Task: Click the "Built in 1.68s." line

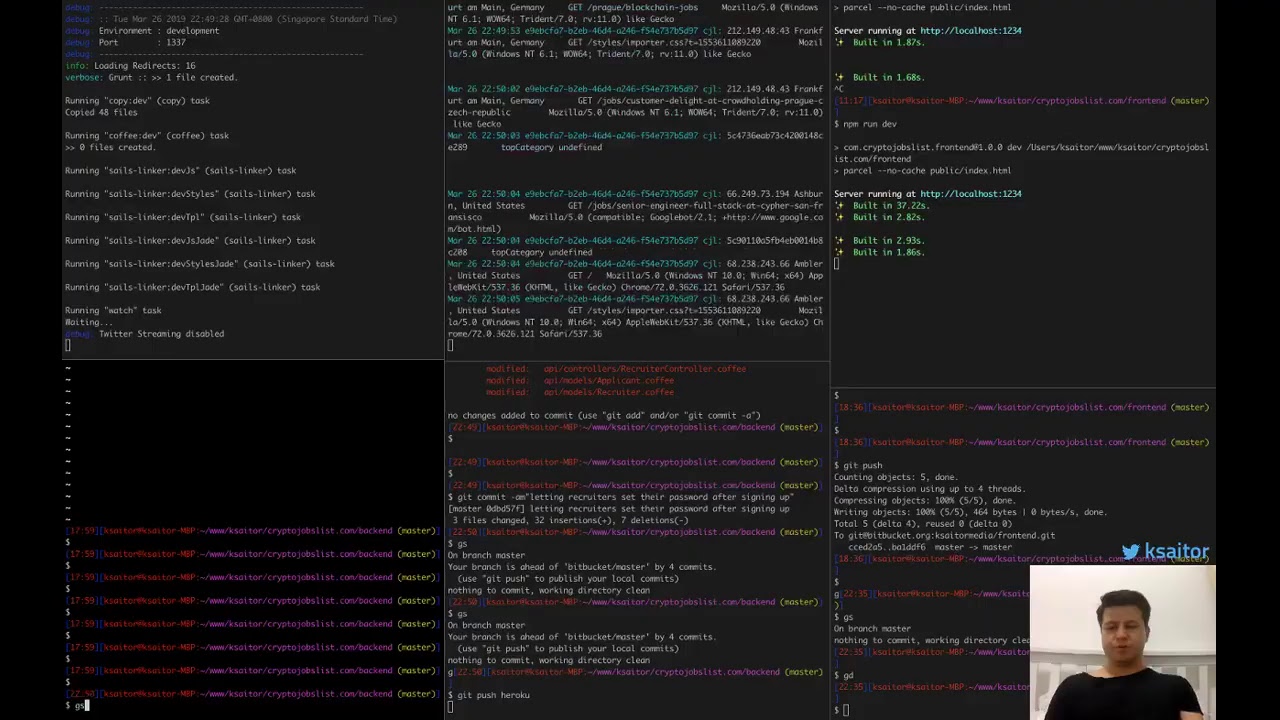Action: (x=879, y=78)
